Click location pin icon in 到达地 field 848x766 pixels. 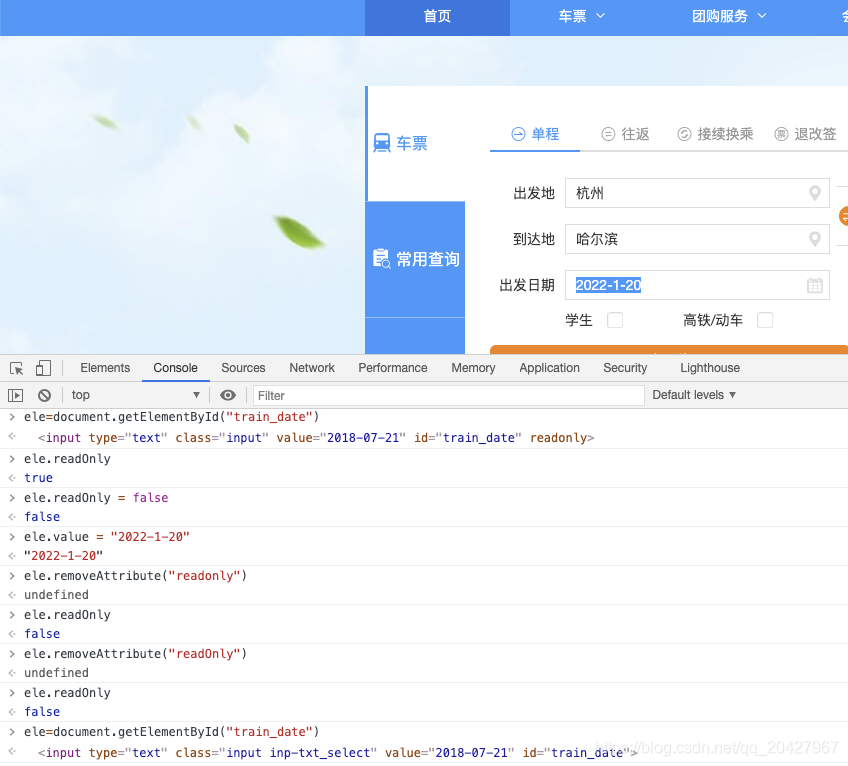point(814,239)
